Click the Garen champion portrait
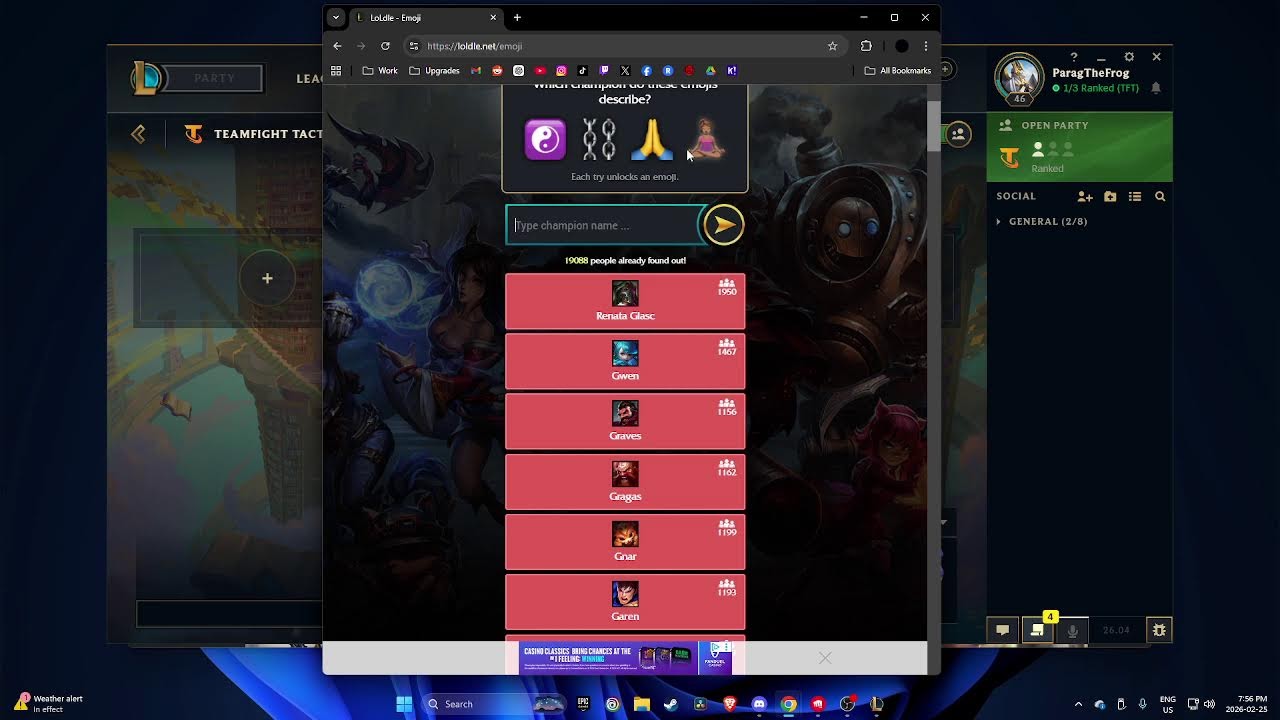Viewport: 1280px width, 720px height. (625, 594)
